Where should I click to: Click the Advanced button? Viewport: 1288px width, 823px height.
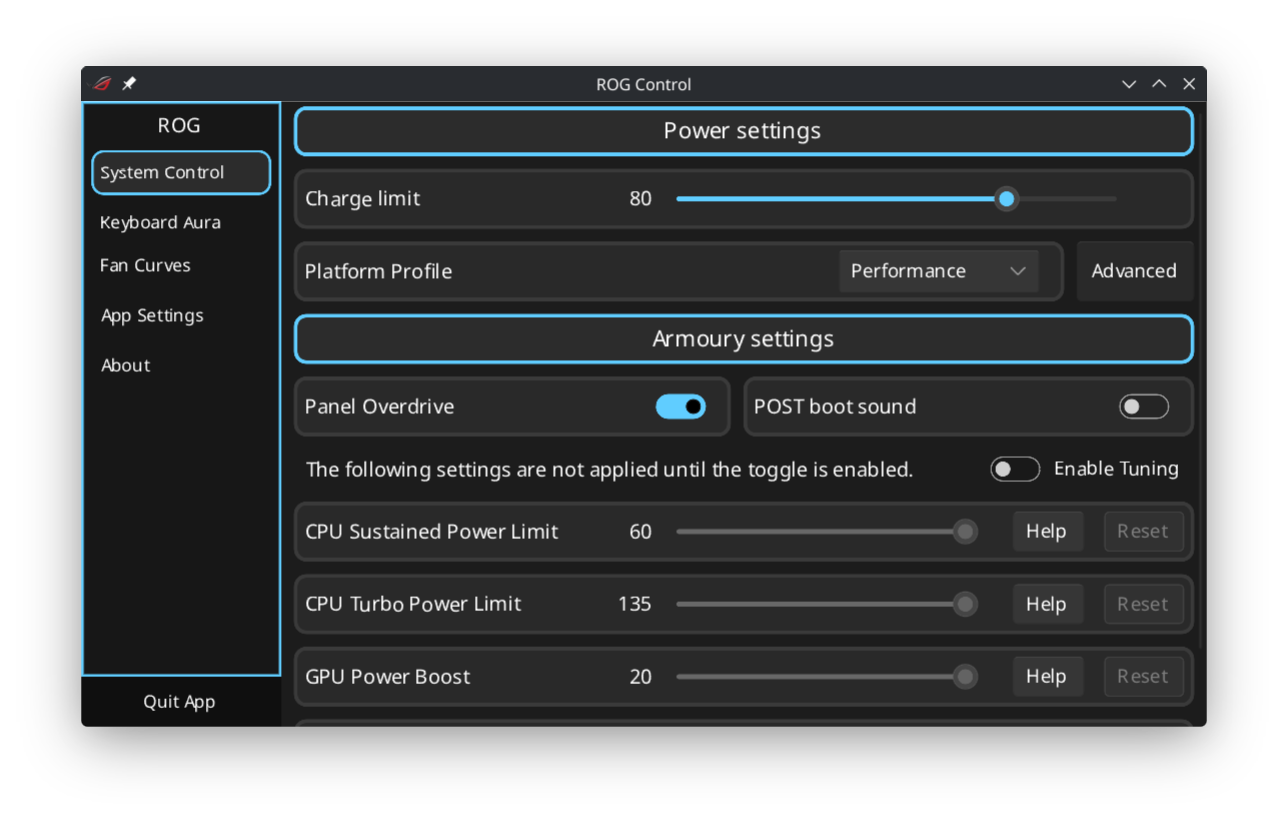[1133, 271]
